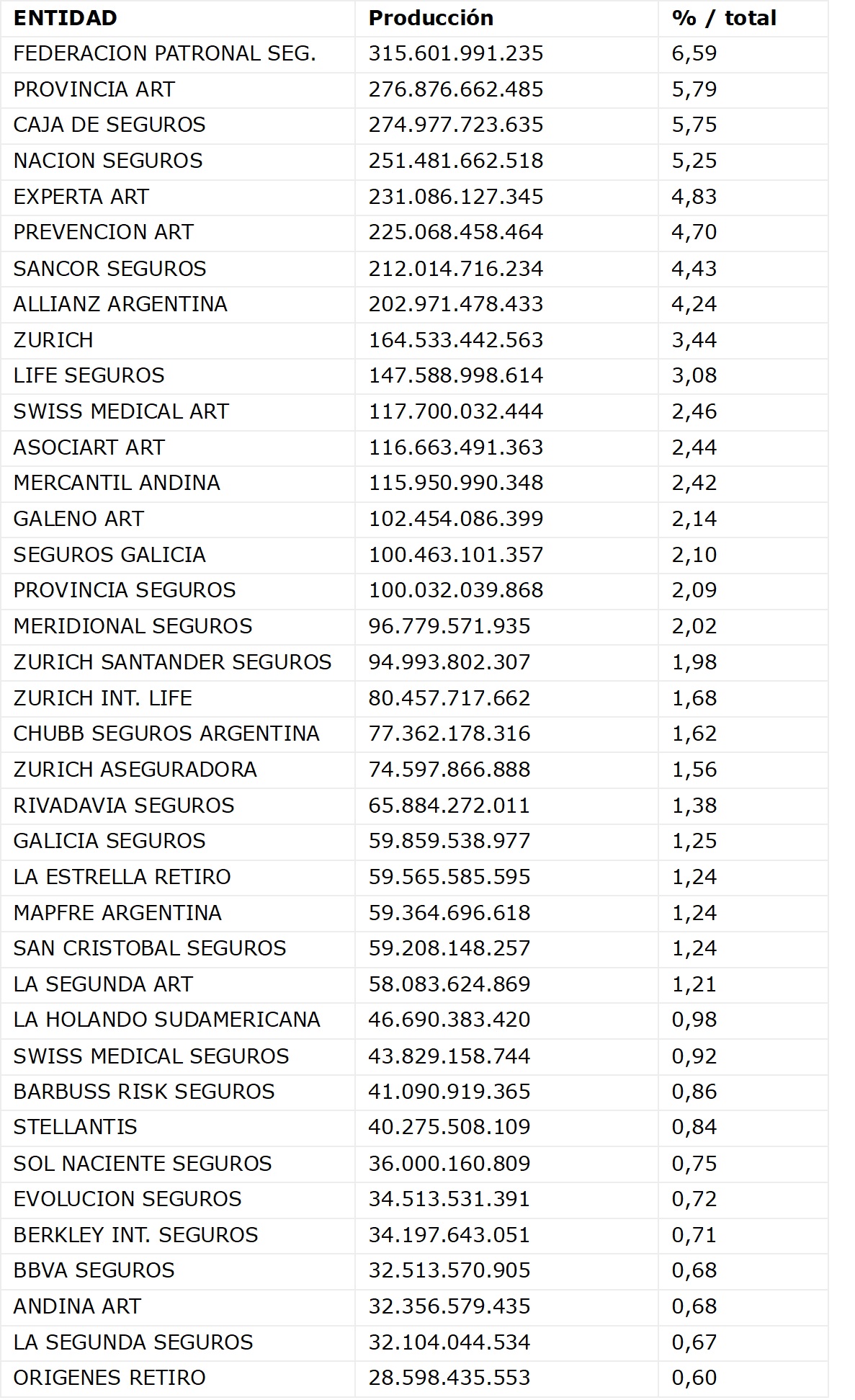
Task: Click the LA HOLANDO SUDAMERICANA cell
Action: [x=166, y=1020]
